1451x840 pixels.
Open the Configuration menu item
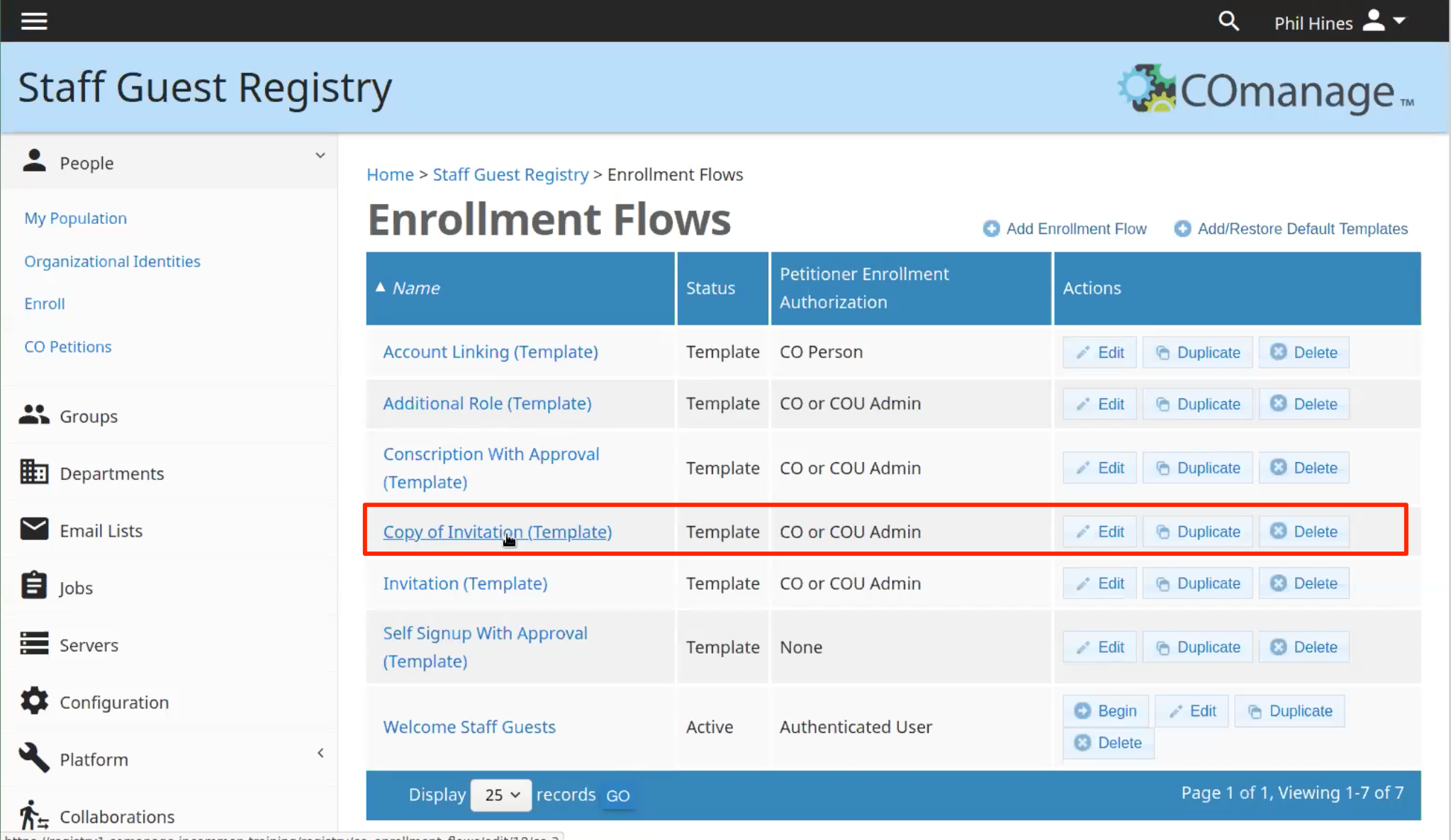pyautogui.click(x=114, y=702)
